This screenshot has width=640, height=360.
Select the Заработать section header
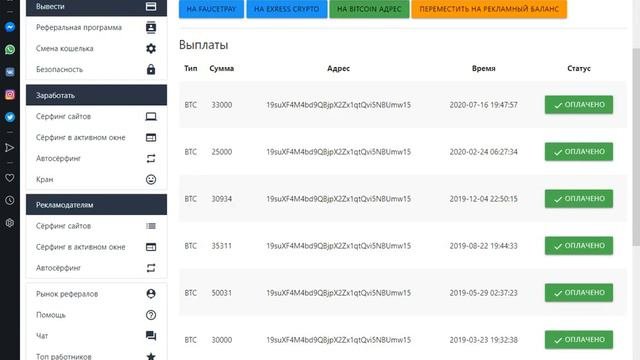(x=96, y=95)
